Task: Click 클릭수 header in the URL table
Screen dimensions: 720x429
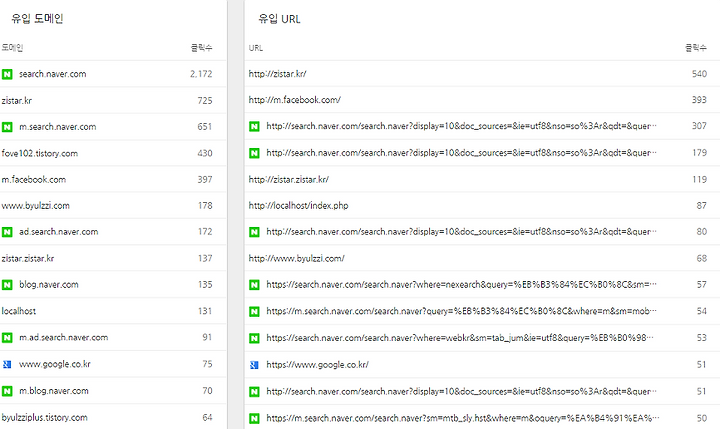Action: pos(696,48)
